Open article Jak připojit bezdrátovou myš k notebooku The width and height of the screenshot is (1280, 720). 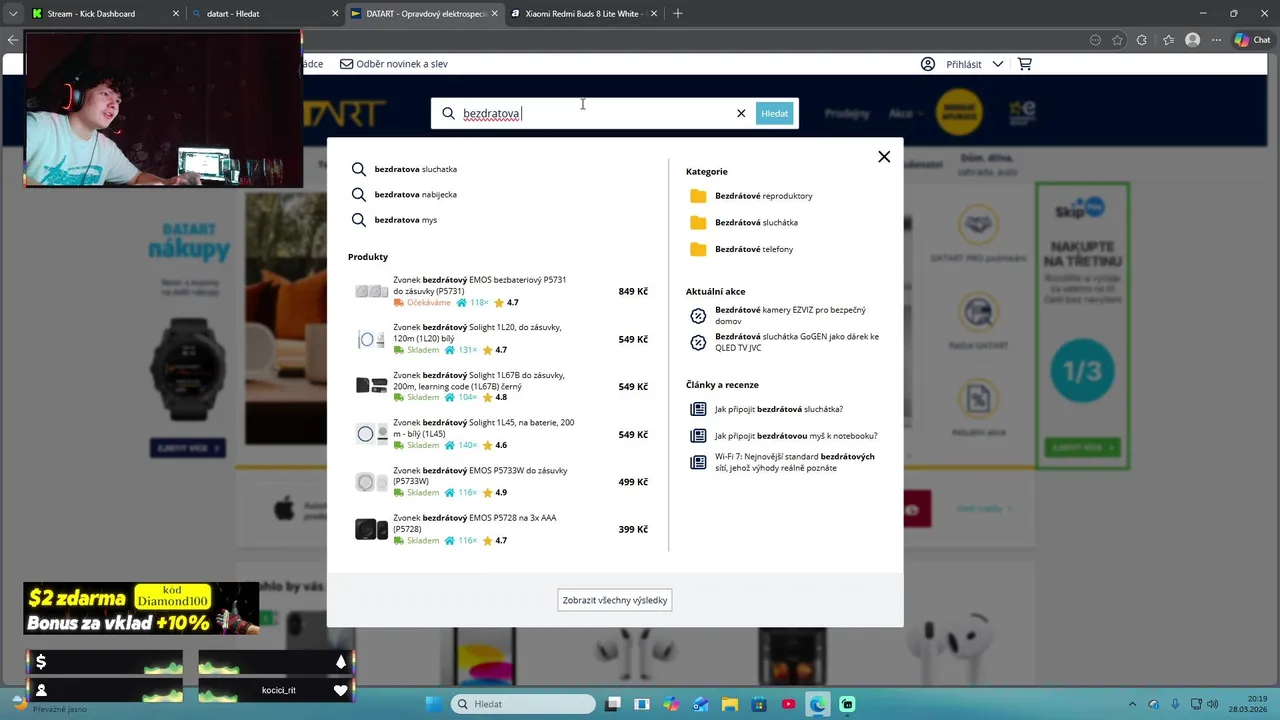click(x=796, y=436)
